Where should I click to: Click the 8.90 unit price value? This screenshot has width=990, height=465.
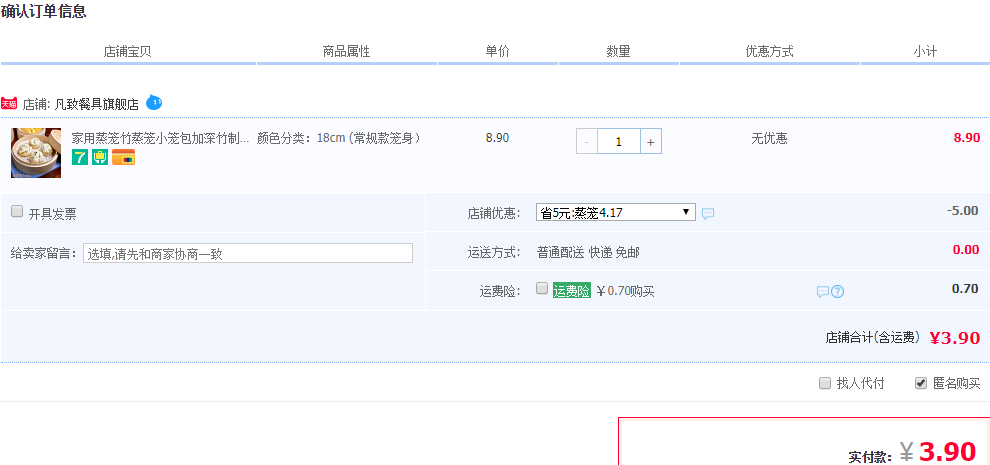tap(498, 138)
